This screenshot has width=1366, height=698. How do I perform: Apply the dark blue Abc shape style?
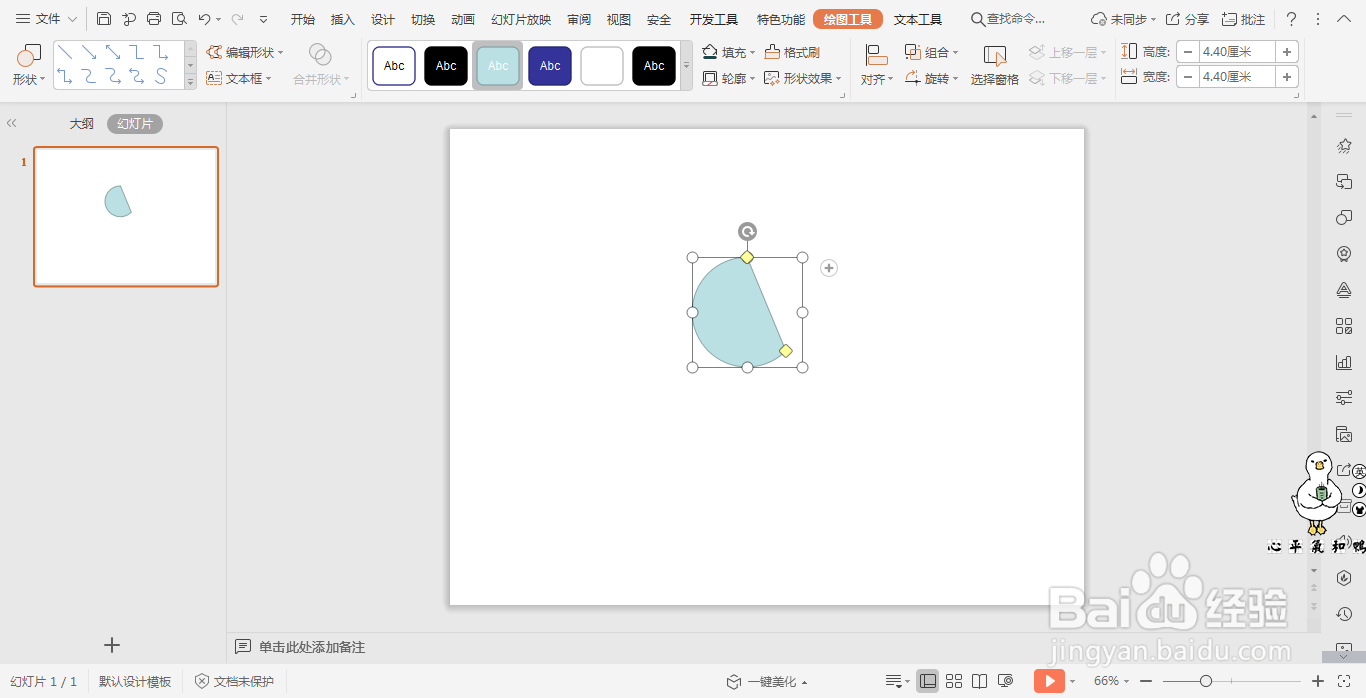click(550, 66)
